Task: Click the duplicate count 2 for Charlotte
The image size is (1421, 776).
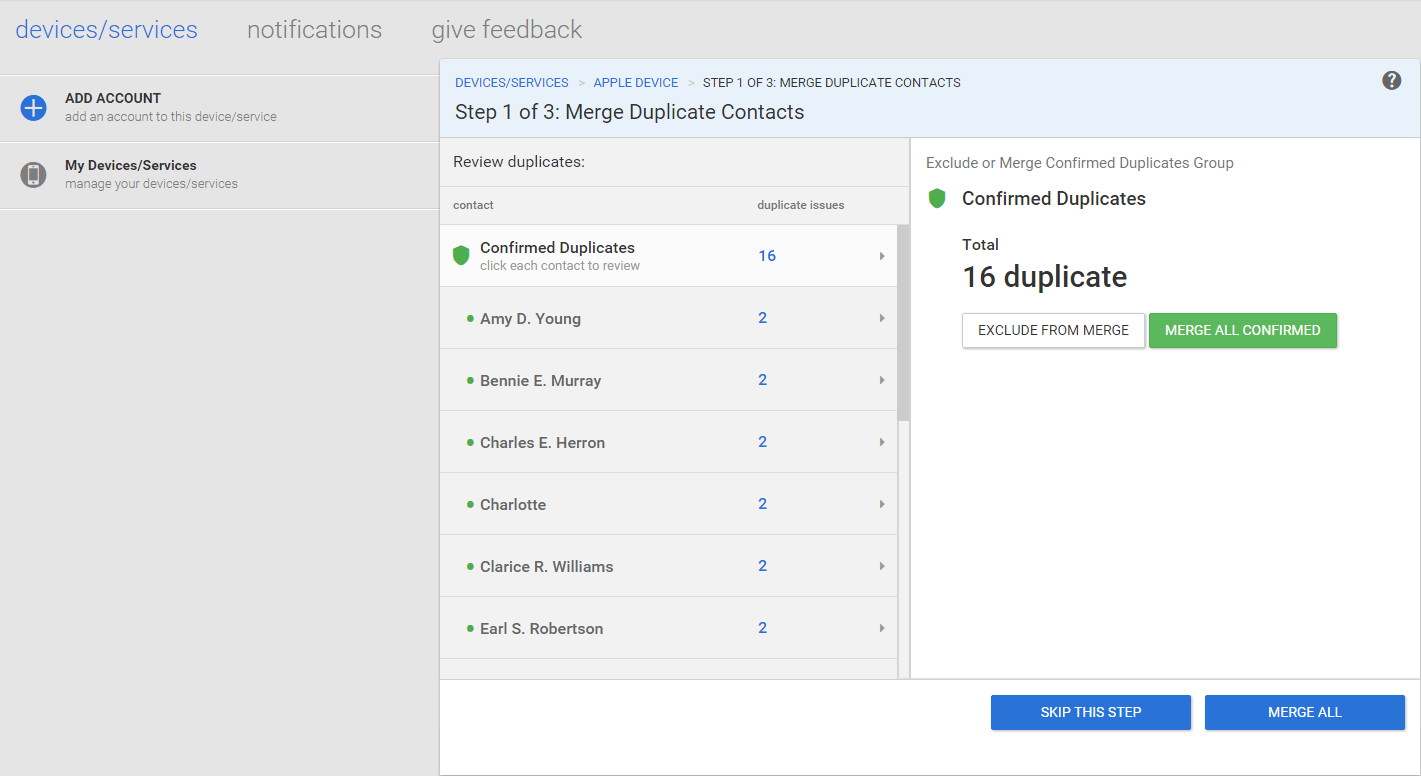Action: click(x=762, y=504)
